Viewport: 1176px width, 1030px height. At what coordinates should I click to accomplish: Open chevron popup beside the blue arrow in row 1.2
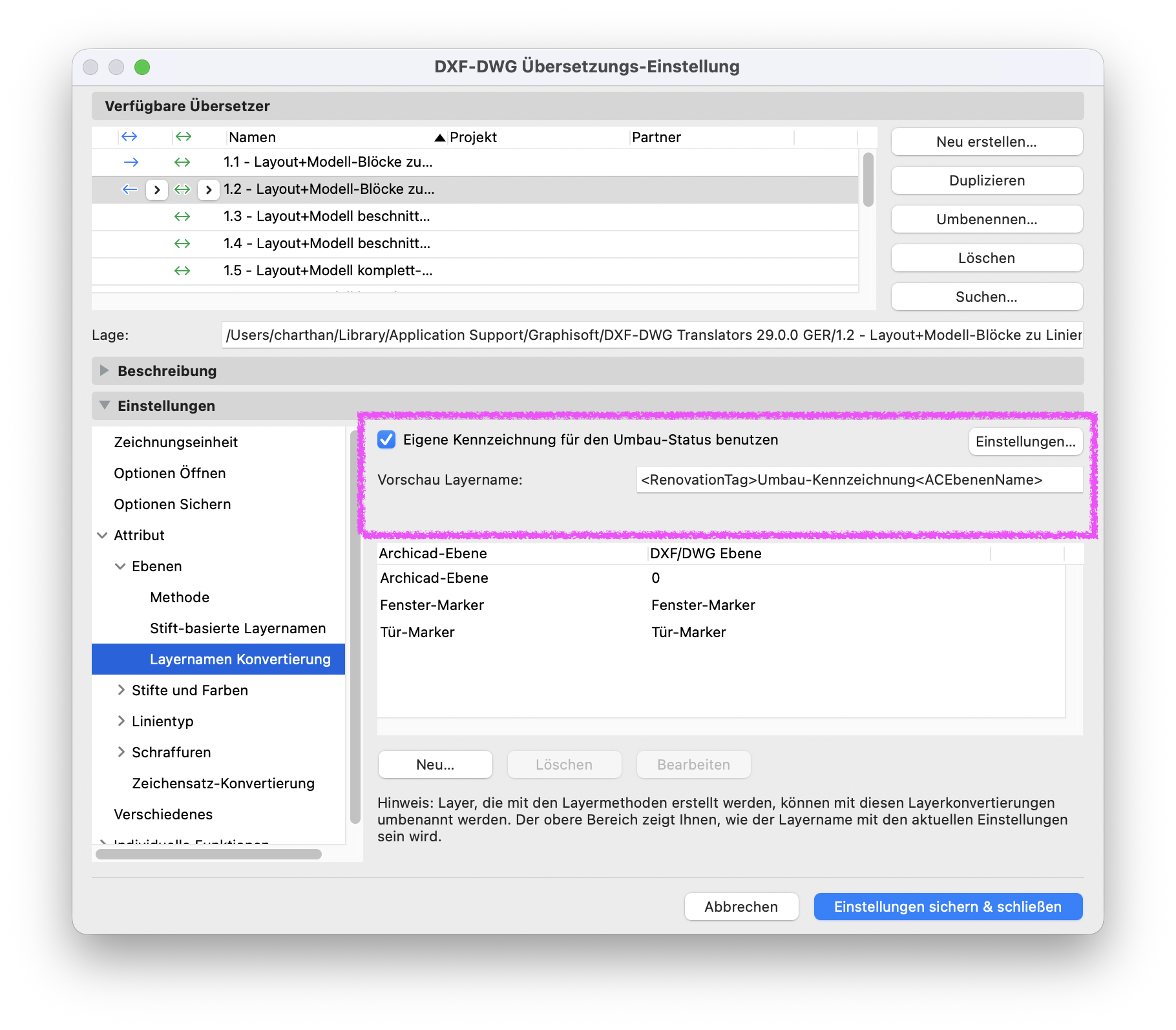point(157,189)
